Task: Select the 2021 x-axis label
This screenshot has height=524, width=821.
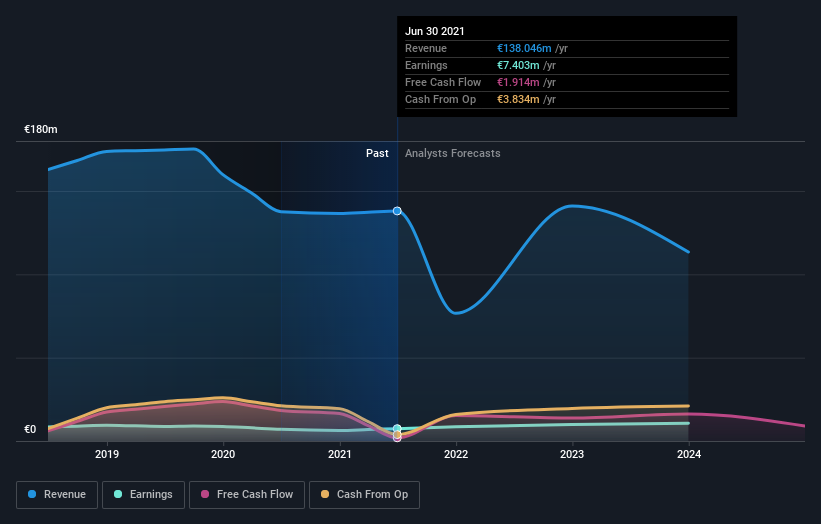Action: click(x=339, y=454)
